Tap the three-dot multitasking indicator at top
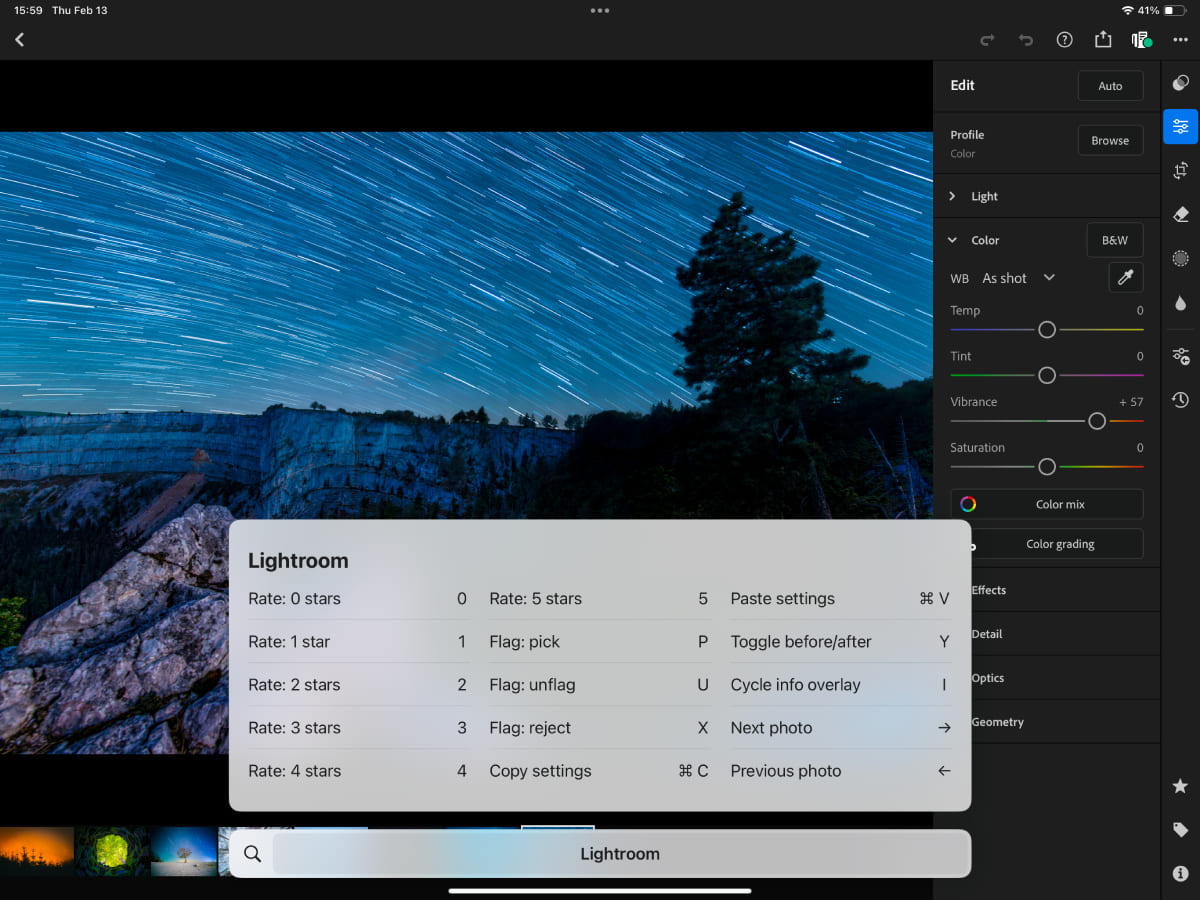1200x900 pixels. click(600, 10)
